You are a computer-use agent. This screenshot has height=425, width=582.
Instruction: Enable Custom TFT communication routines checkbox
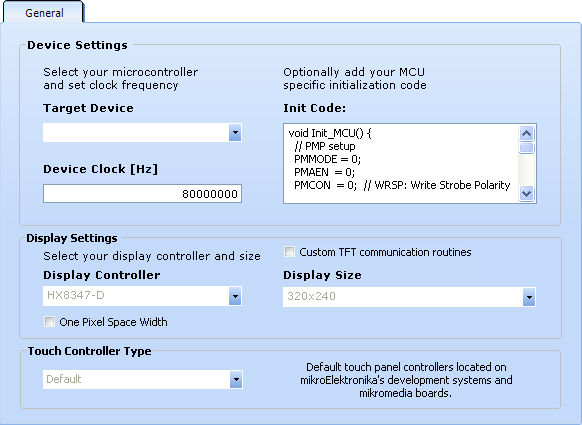coord(289,252)
